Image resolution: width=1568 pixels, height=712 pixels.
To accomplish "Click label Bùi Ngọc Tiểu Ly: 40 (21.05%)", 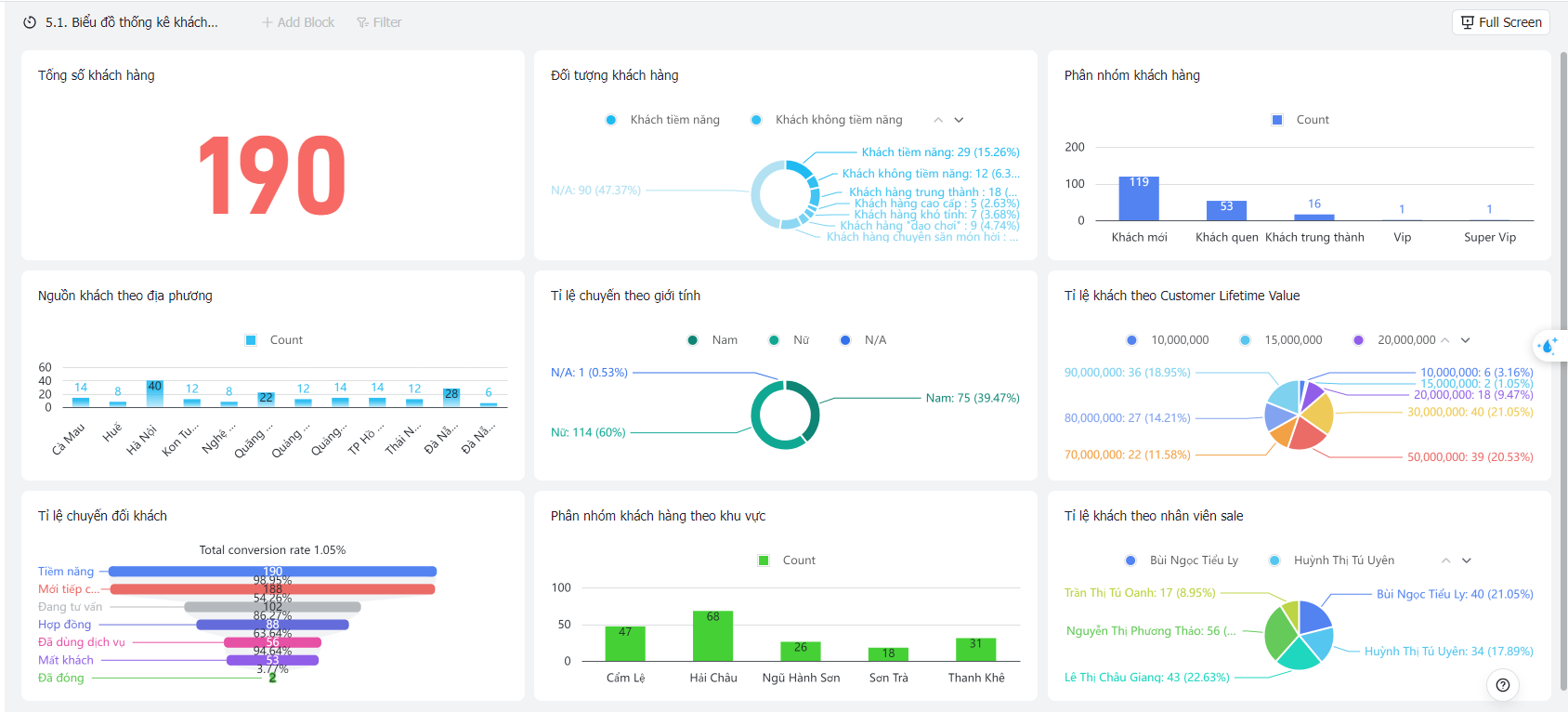I will [x=1455, y=594].
